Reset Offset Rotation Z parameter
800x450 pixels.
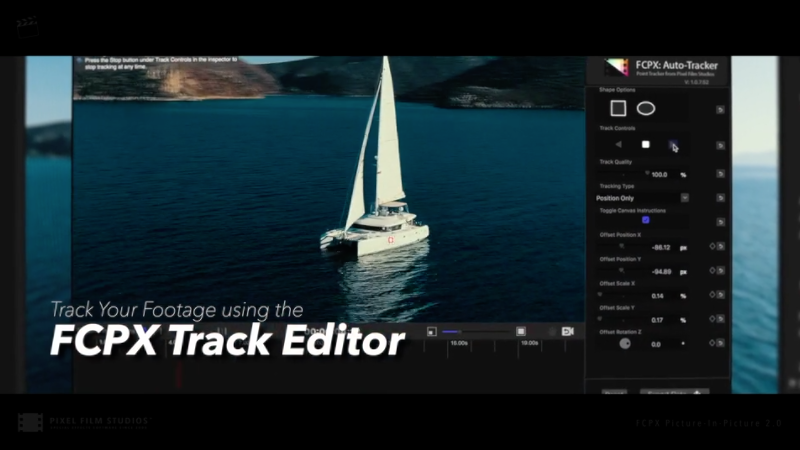(x=720, y=343)
